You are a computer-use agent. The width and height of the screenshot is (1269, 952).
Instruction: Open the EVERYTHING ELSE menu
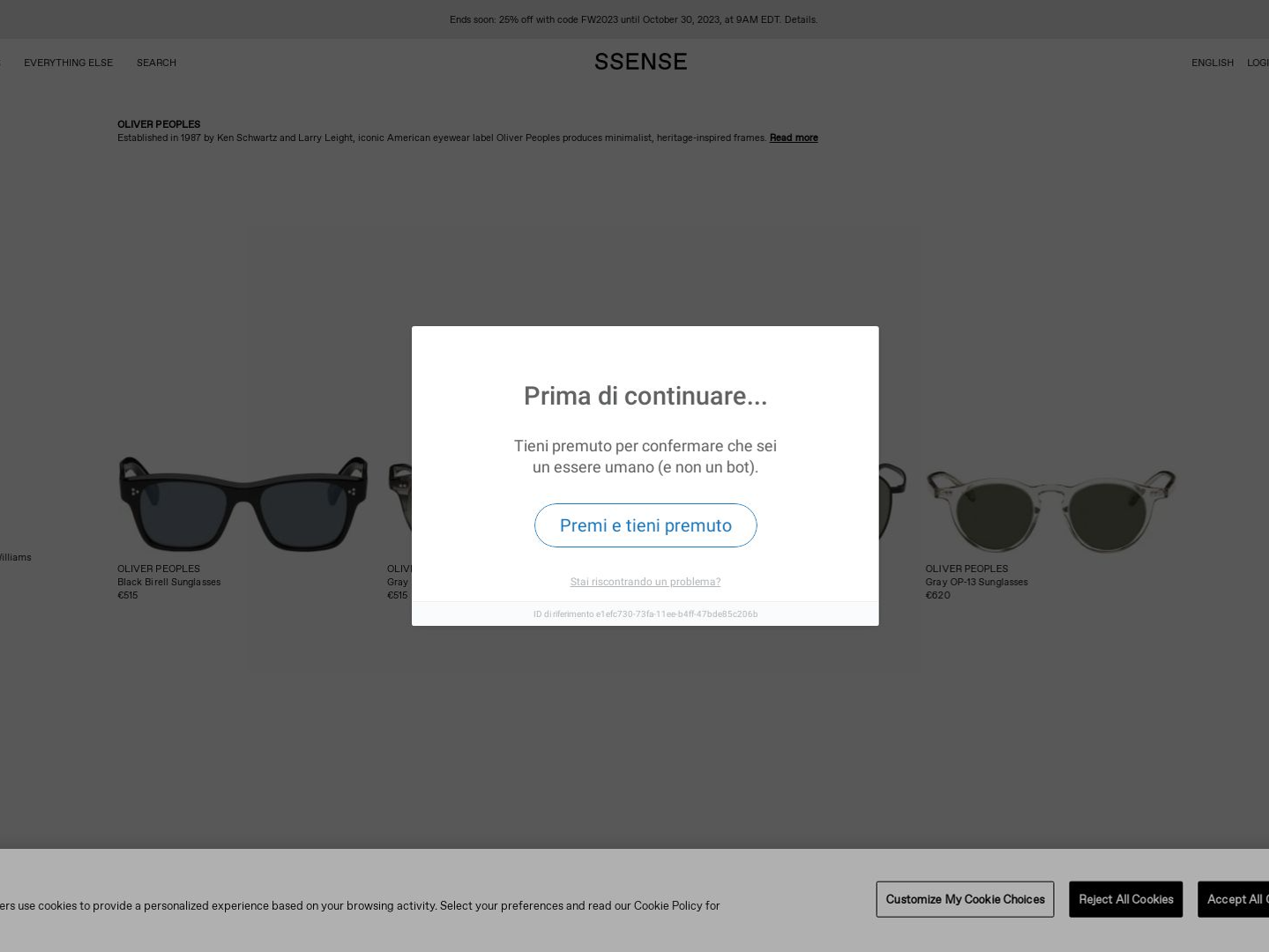pos(68,63)
